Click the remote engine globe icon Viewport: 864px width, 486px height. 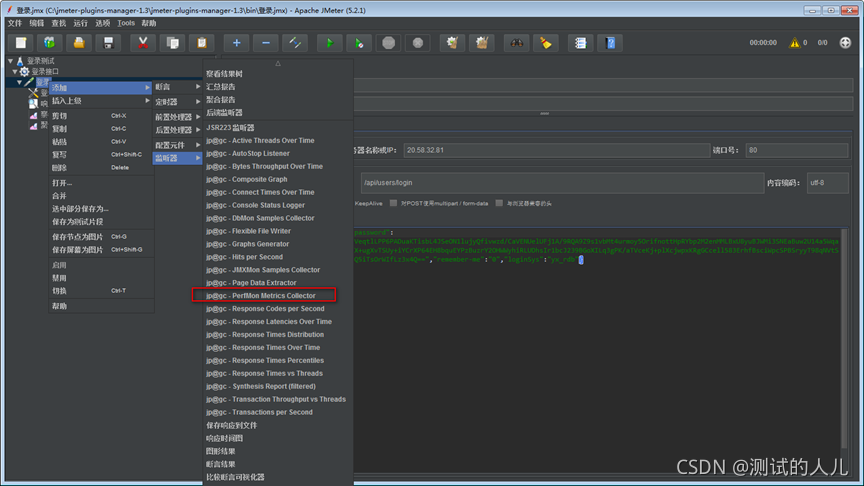(x=845, y=42)
